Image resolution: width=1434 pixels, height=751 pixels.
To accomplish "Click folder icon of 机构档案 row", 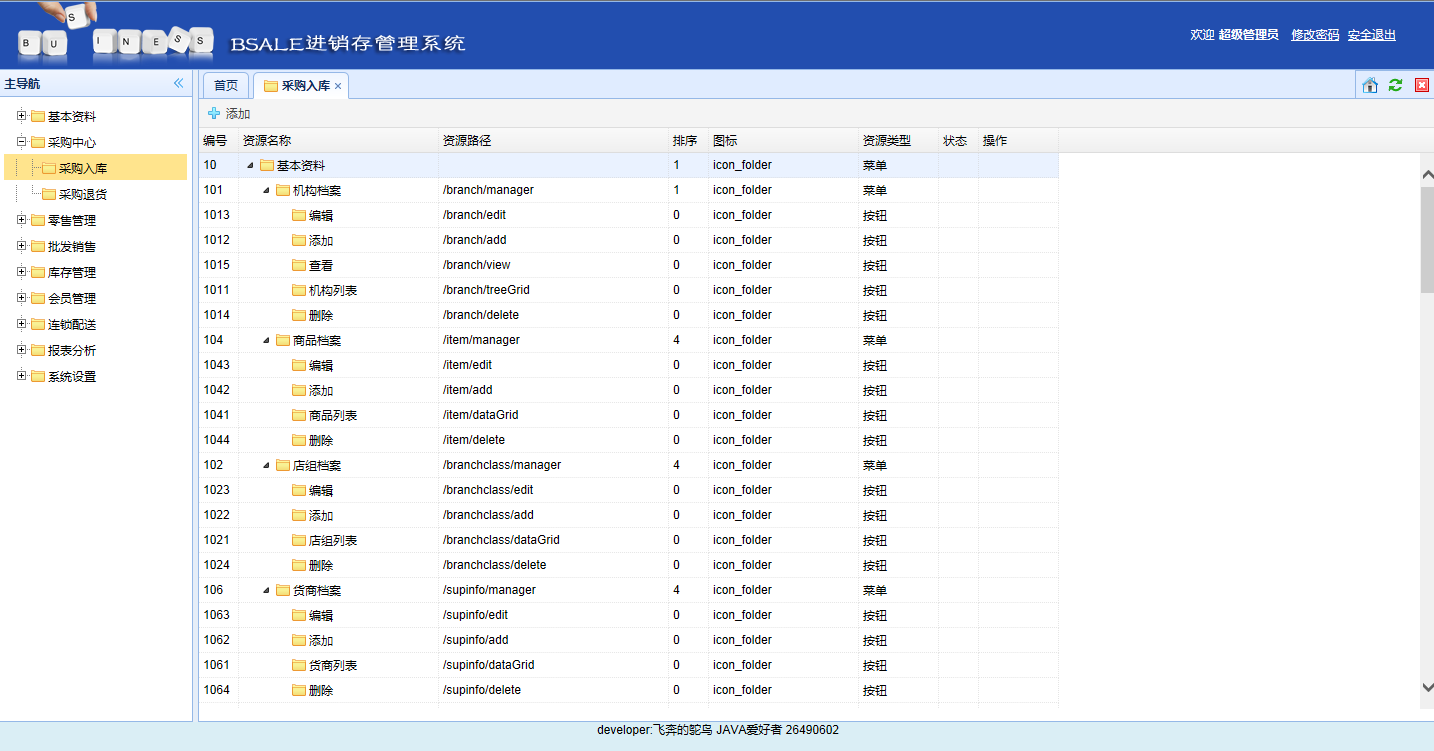I will point(283,190).
